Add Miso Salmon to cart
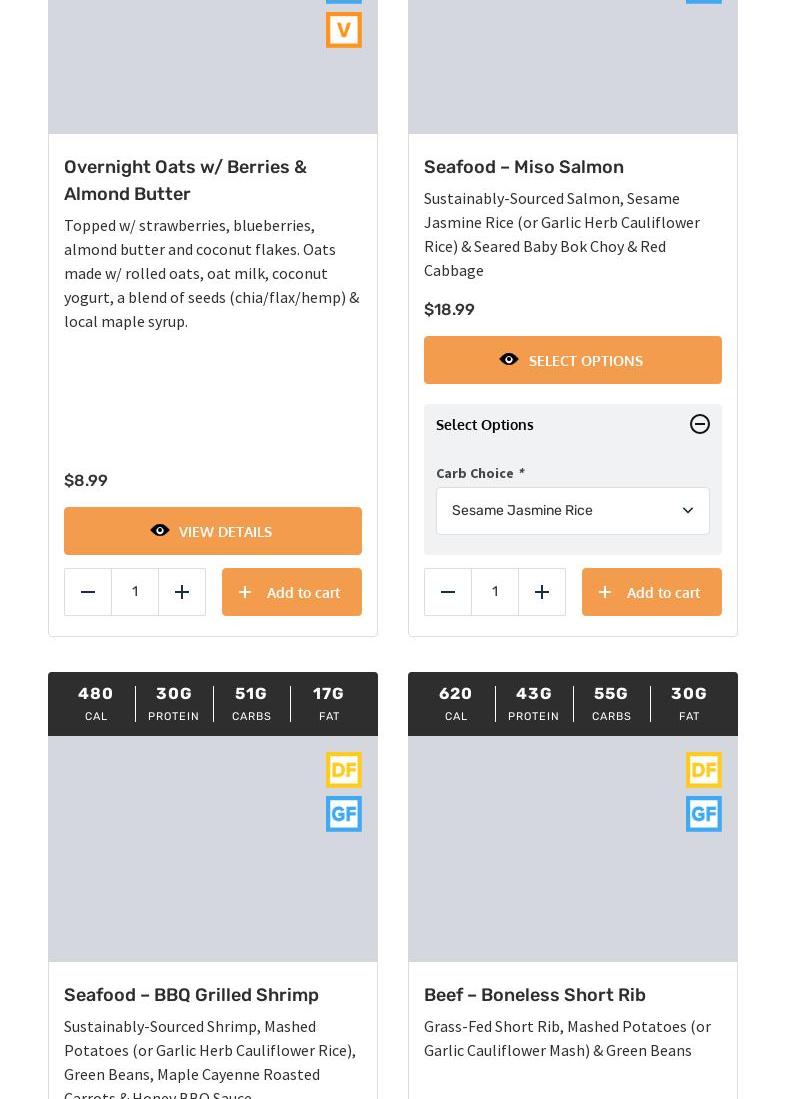 click(651, 592)
